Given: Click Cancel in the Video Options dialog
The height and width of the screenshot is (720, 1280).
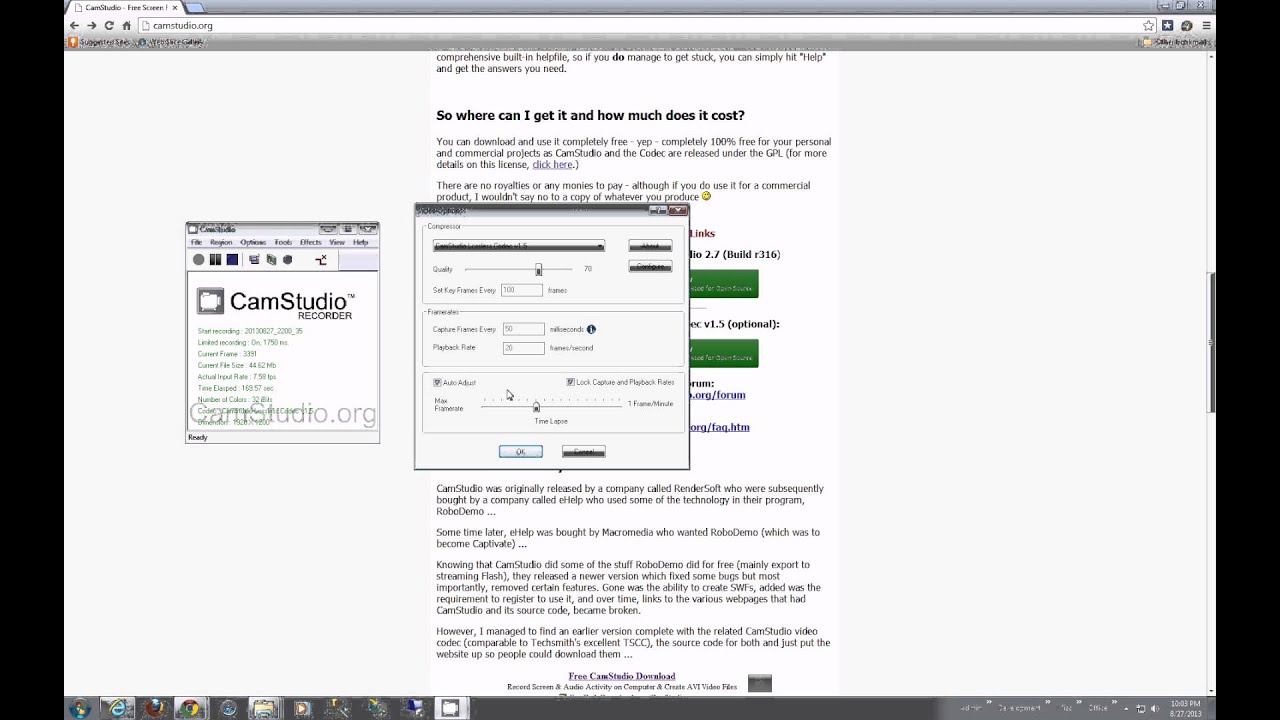Looking at the screenshot, I should [x=583, y=452].
